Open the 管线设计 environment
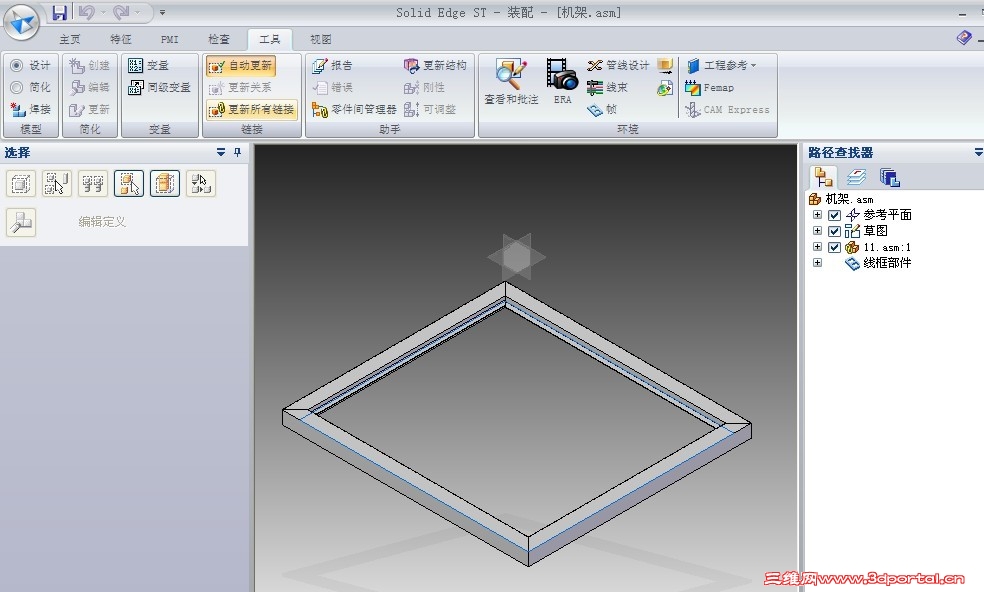 click(618, 65)
